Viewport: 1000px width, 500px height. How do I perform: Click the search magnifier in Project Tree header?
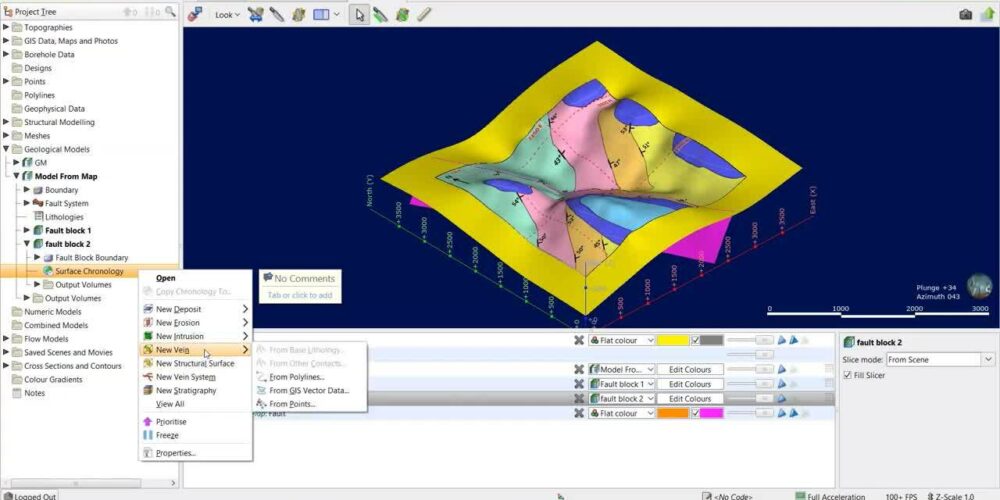point(170,11)
